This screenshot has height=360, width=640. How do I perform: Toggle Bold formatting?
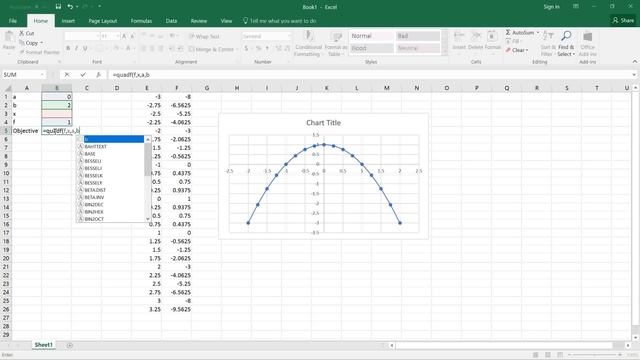tap(68, 48)
